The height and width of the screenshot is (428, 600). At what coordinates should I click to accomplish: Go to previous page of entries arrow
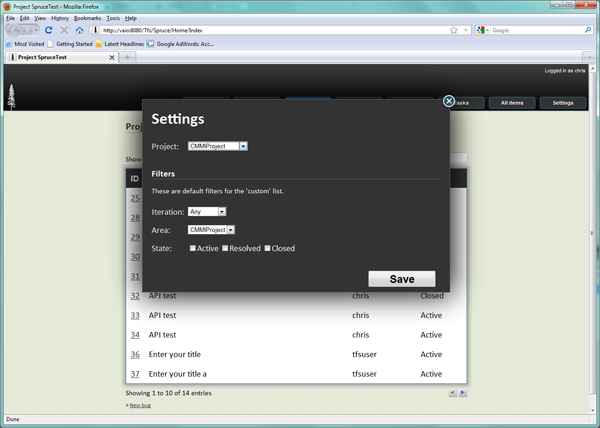453,393
